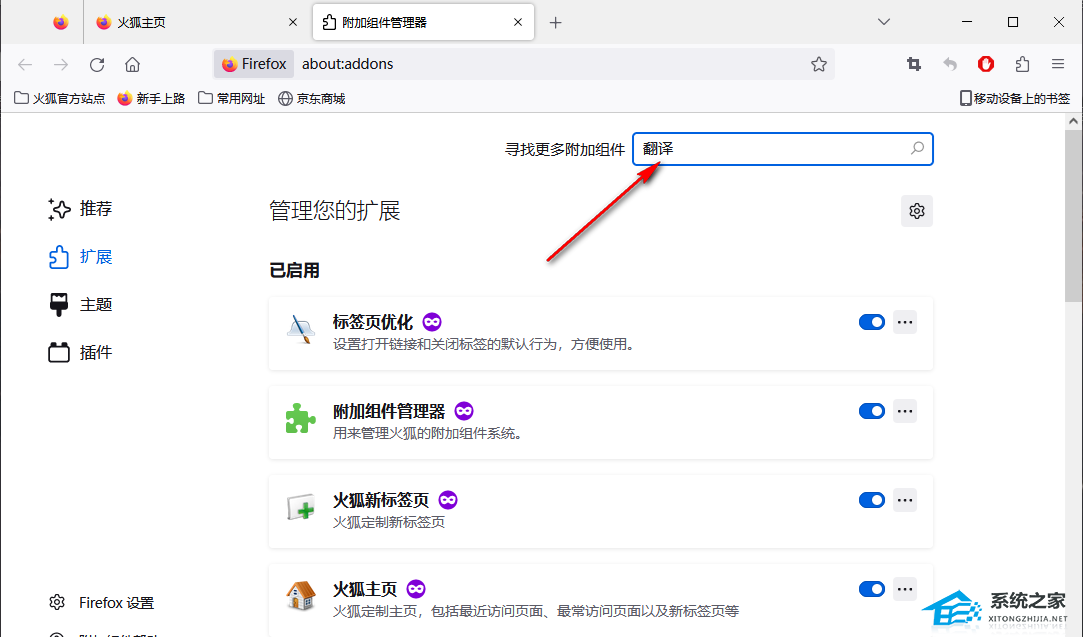The height and width of the screenshot is (637, 1083).
Task: Disable the 附加组件管理器 extension toggle
Action: pyautogui.click(x=872, y=411)
